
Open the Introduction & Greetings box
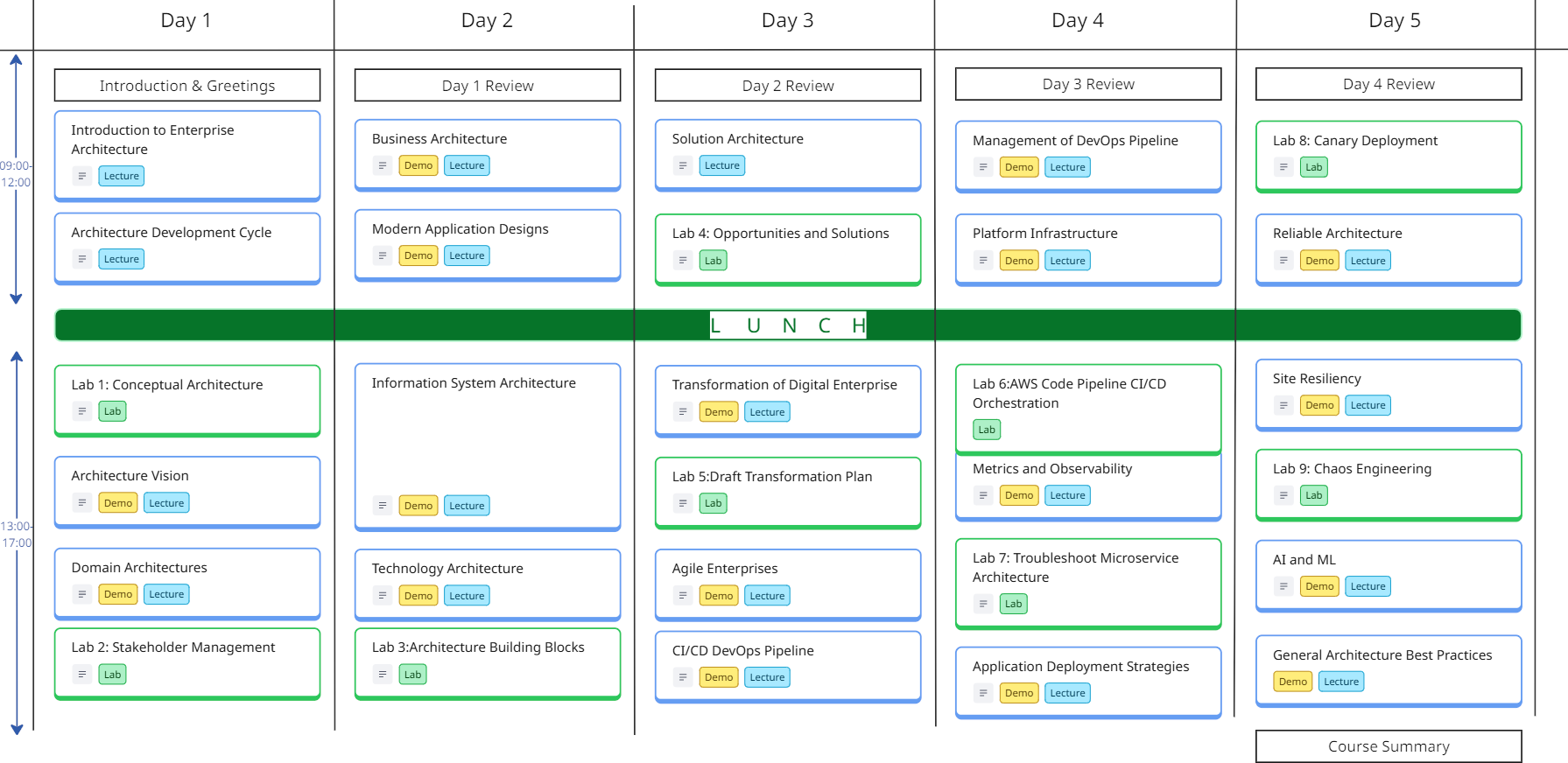[x=187, y=86]
